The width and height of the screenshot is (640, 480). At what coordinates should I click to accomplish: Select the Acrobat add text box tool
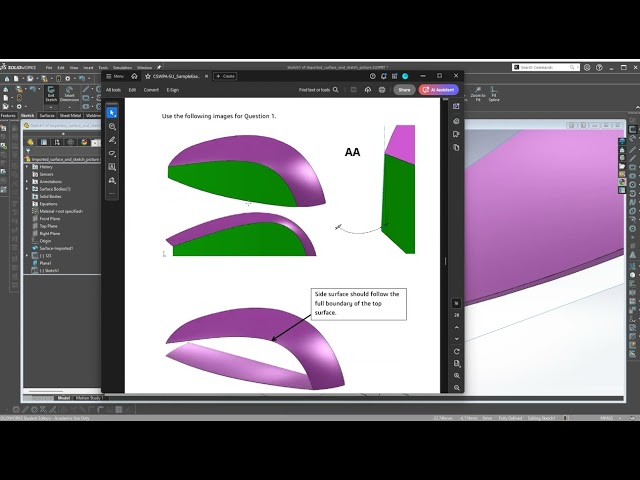point(112,167)
